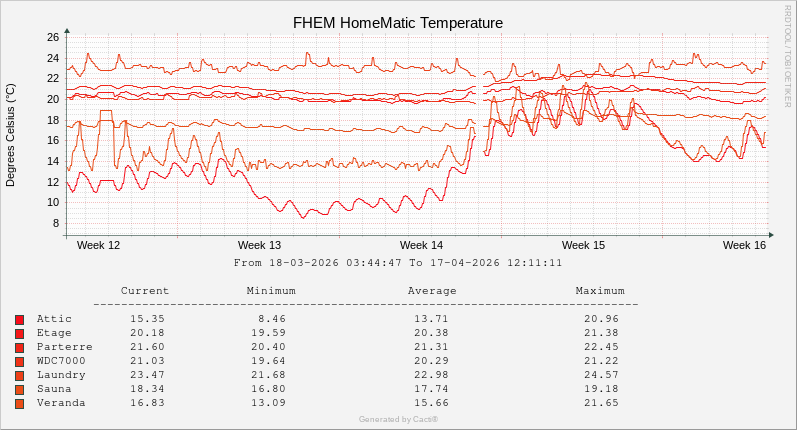Click the graph date range text
This screenshot has width=797, height=430.
[398, 263]
